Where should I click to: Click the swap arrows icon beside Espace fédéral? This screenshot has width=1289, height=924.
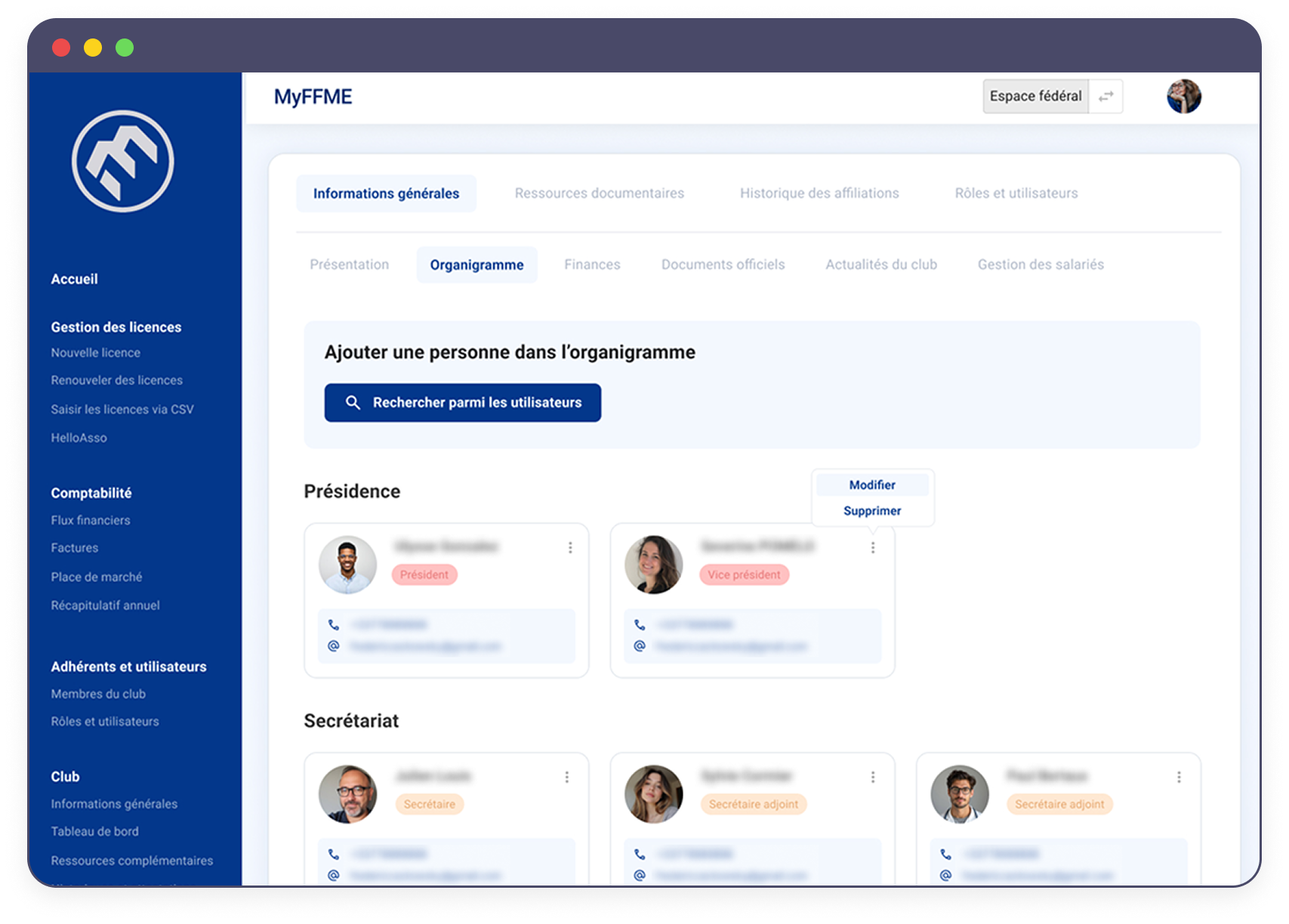point(1106,97)
